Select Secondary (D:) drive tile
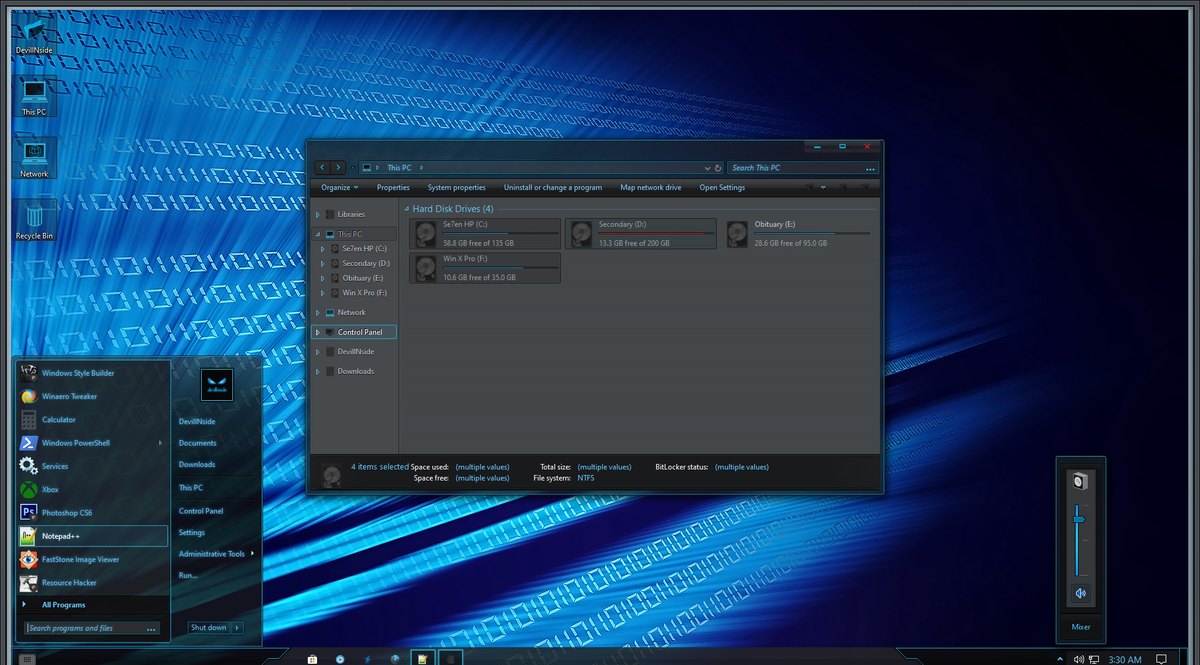This screenshot has height=665, width=1200. point(641,234)
